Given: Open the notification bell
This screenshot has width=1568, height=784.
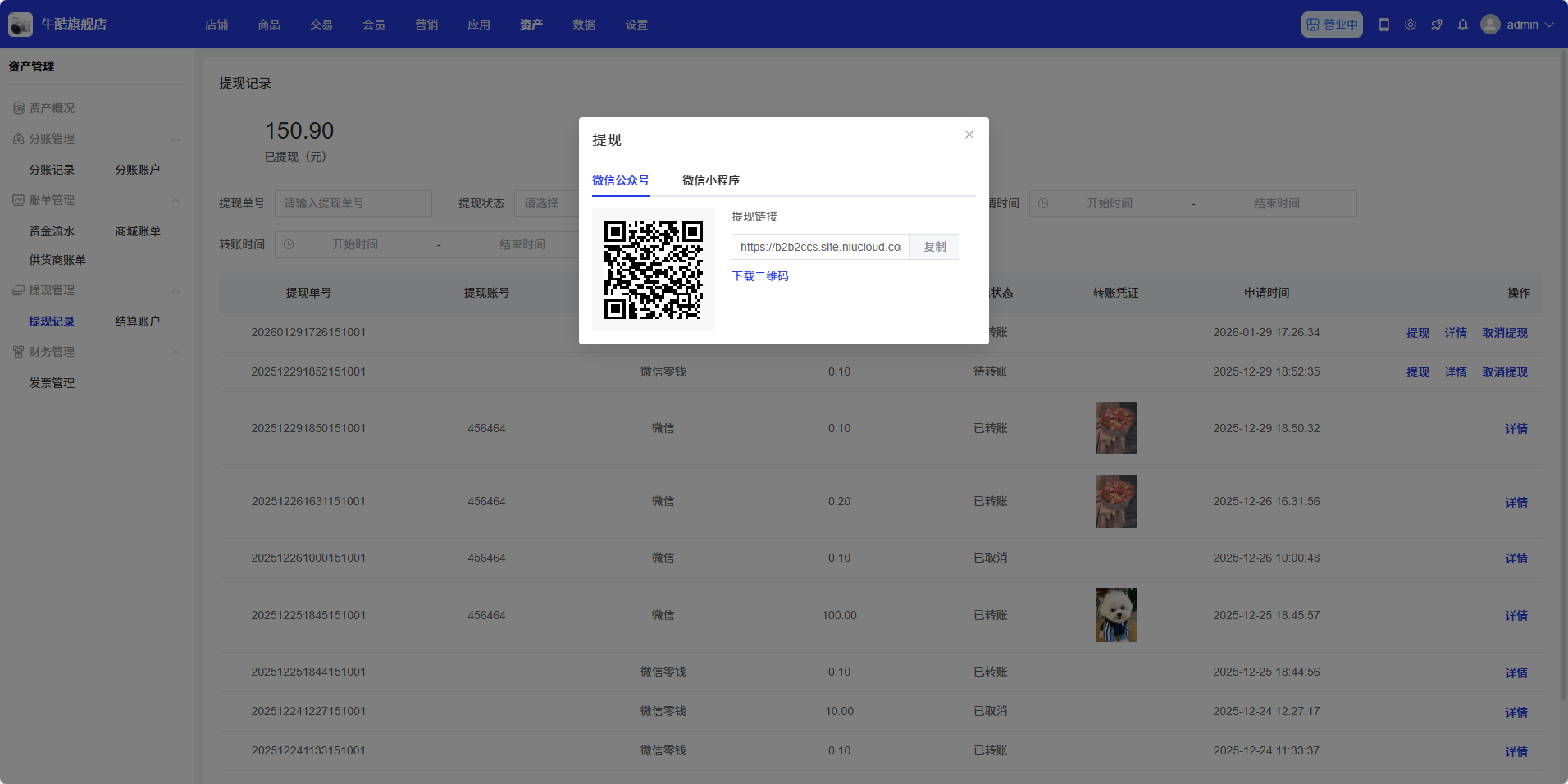Looking at the screenshot, I should [1463, 25].
